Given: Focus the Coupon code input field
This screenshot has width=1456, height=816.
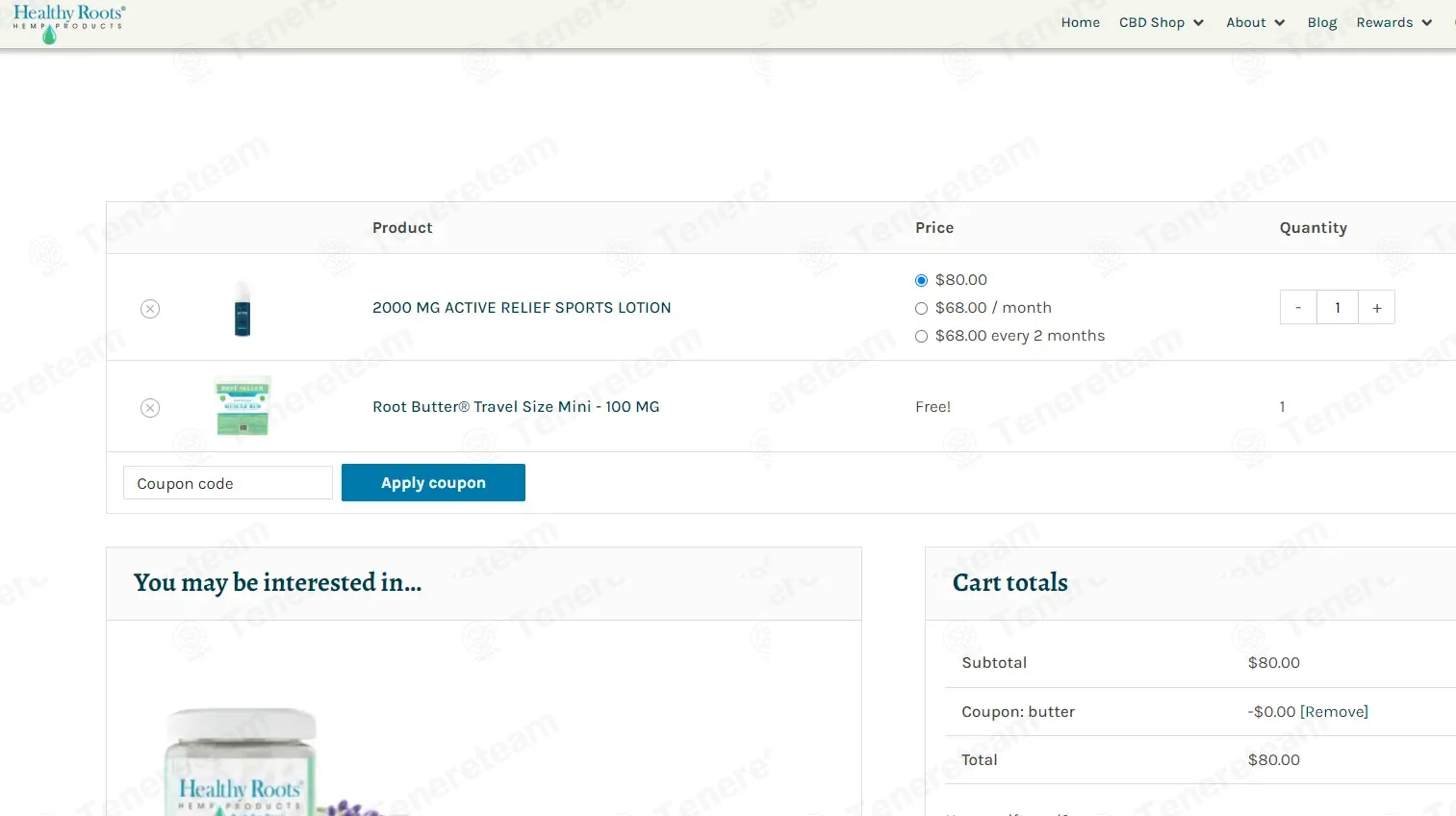Looking at the screenshot, I should pyautogui.click(x=228, y=483).
